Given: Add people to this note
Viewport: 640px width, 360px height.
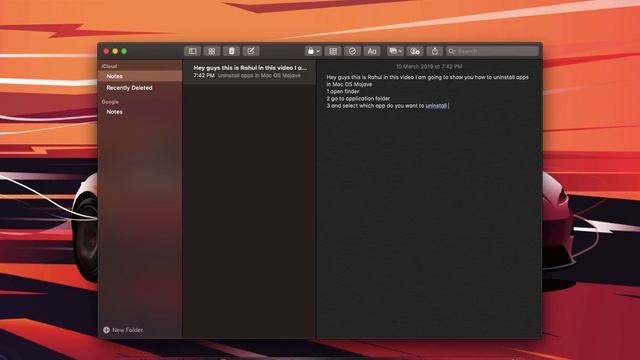Looking at the screenshot, I should click(x=415, y=51).
